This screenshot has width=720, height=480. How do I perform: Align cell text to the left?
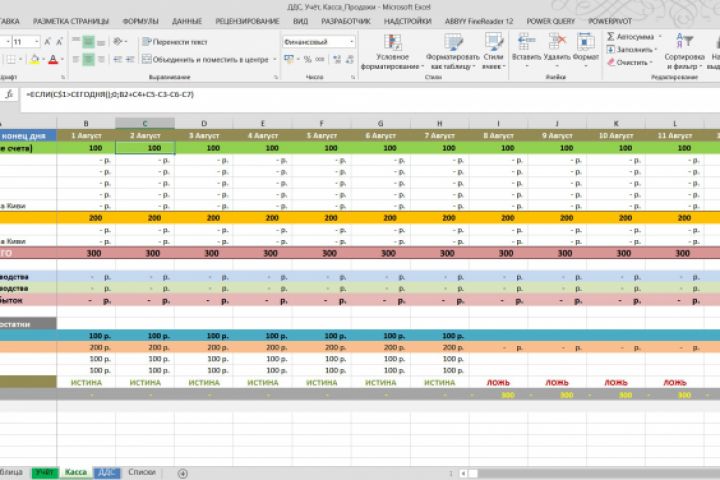[76, 59]
